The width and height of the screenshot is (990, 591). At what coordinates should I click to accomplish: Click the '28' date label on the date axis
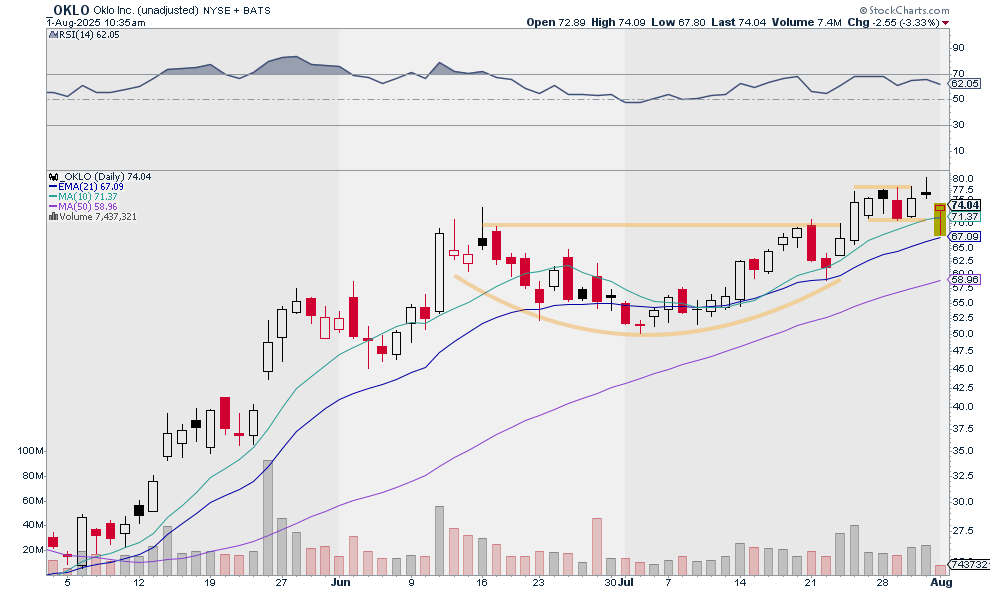point(883,583)
